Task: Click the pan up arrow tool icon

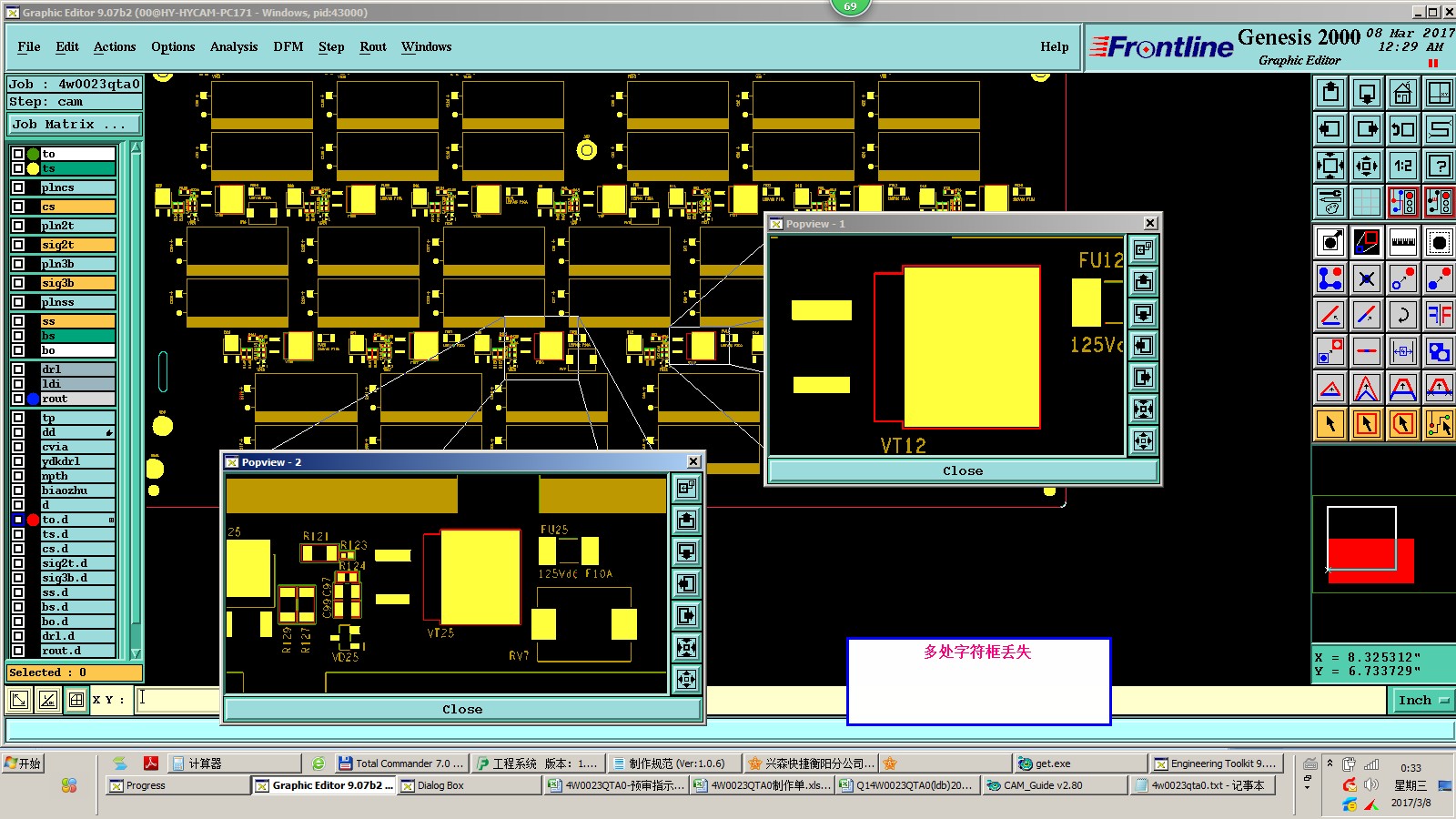Action: tap(1330, 93)
